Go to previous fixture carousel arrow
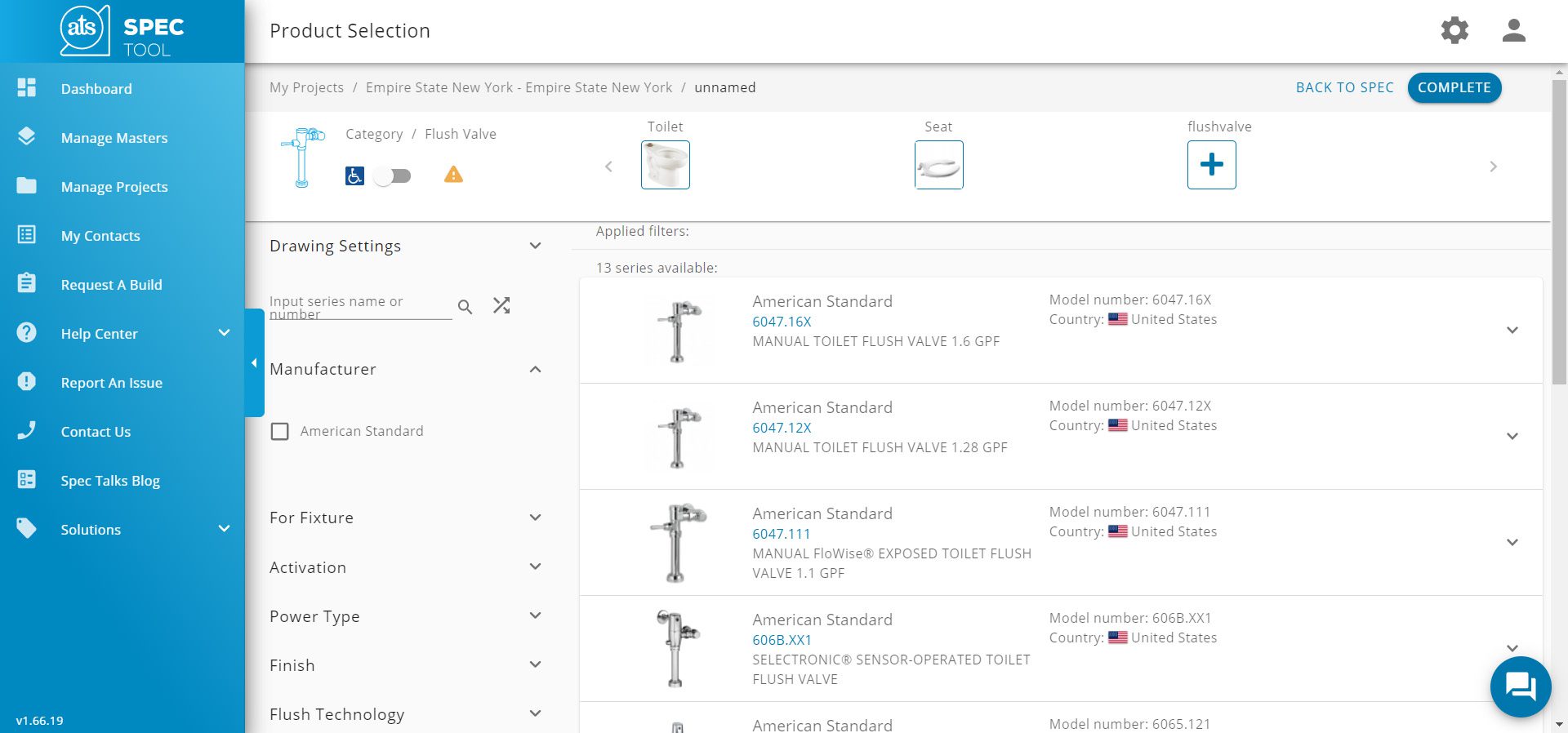The height and width of the screenshot is (733, 1568). coord(608,167)
